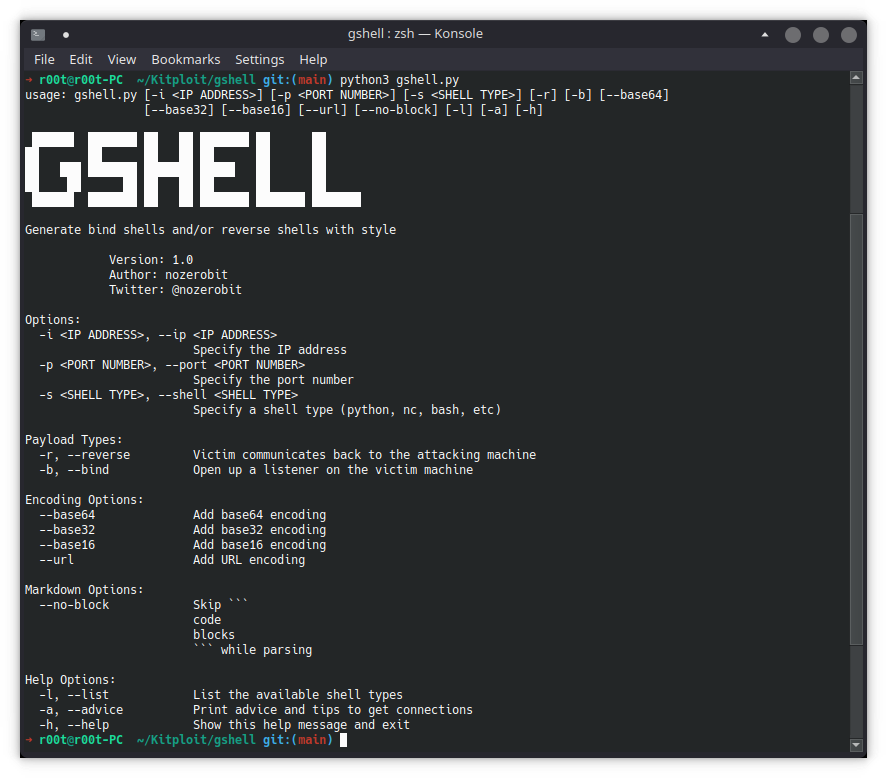Click the '-l, --list' option

[74, 695]
